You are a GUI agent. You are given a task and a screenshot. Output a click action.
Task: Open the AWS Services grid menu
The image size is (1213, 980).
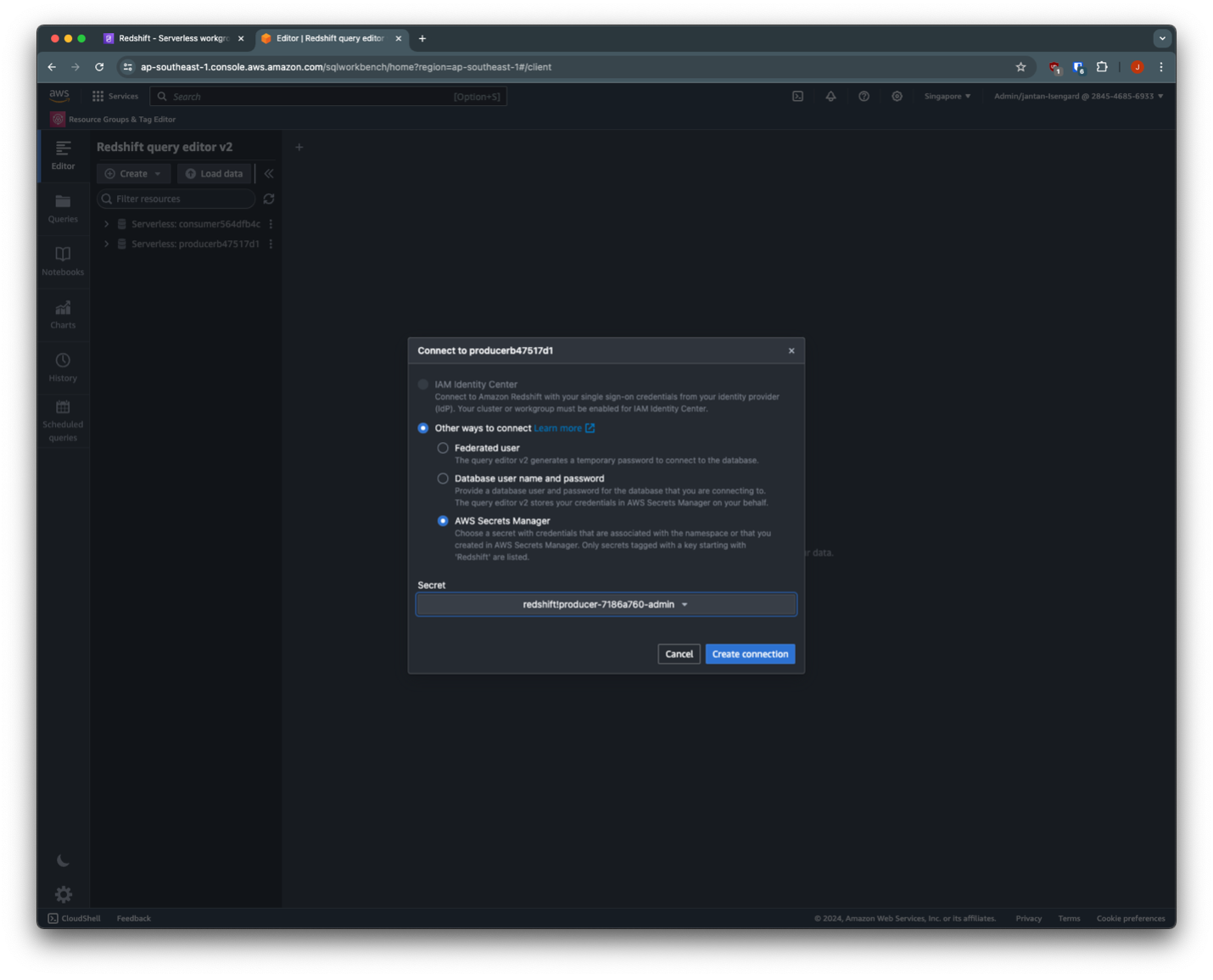click(115, 97)
